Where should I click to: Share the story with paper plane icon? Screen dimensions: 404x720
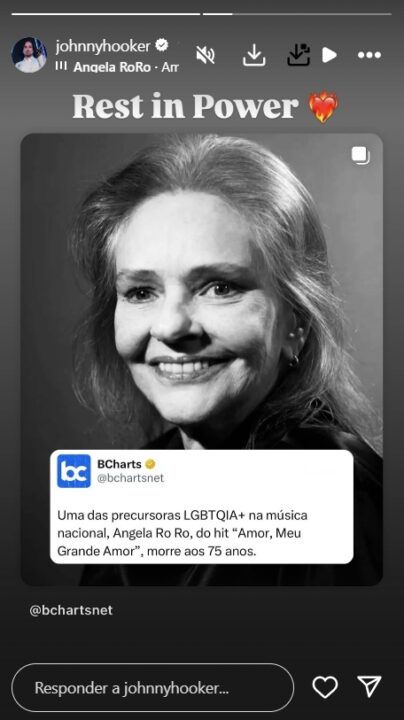(x=370, y=687)
